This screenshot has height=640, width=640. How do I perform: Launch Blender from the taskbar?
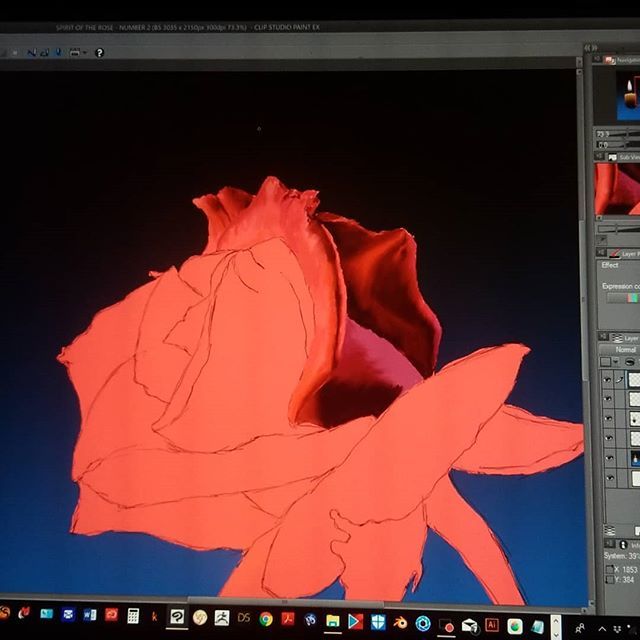coord(400,622)
